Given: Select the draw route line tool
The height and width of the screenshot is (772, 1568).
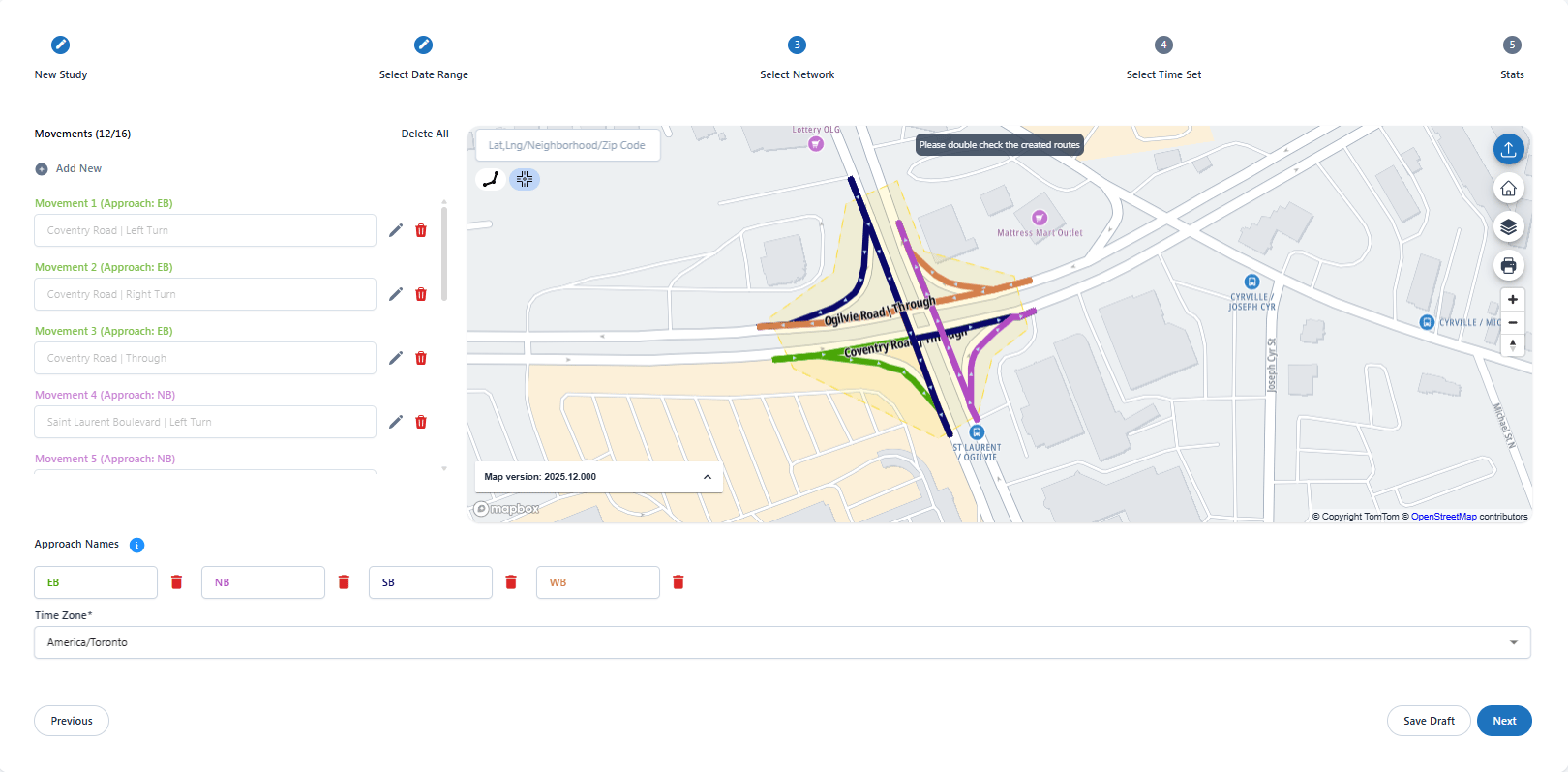Looking at the screenshot, I should [x=492, y=179].
